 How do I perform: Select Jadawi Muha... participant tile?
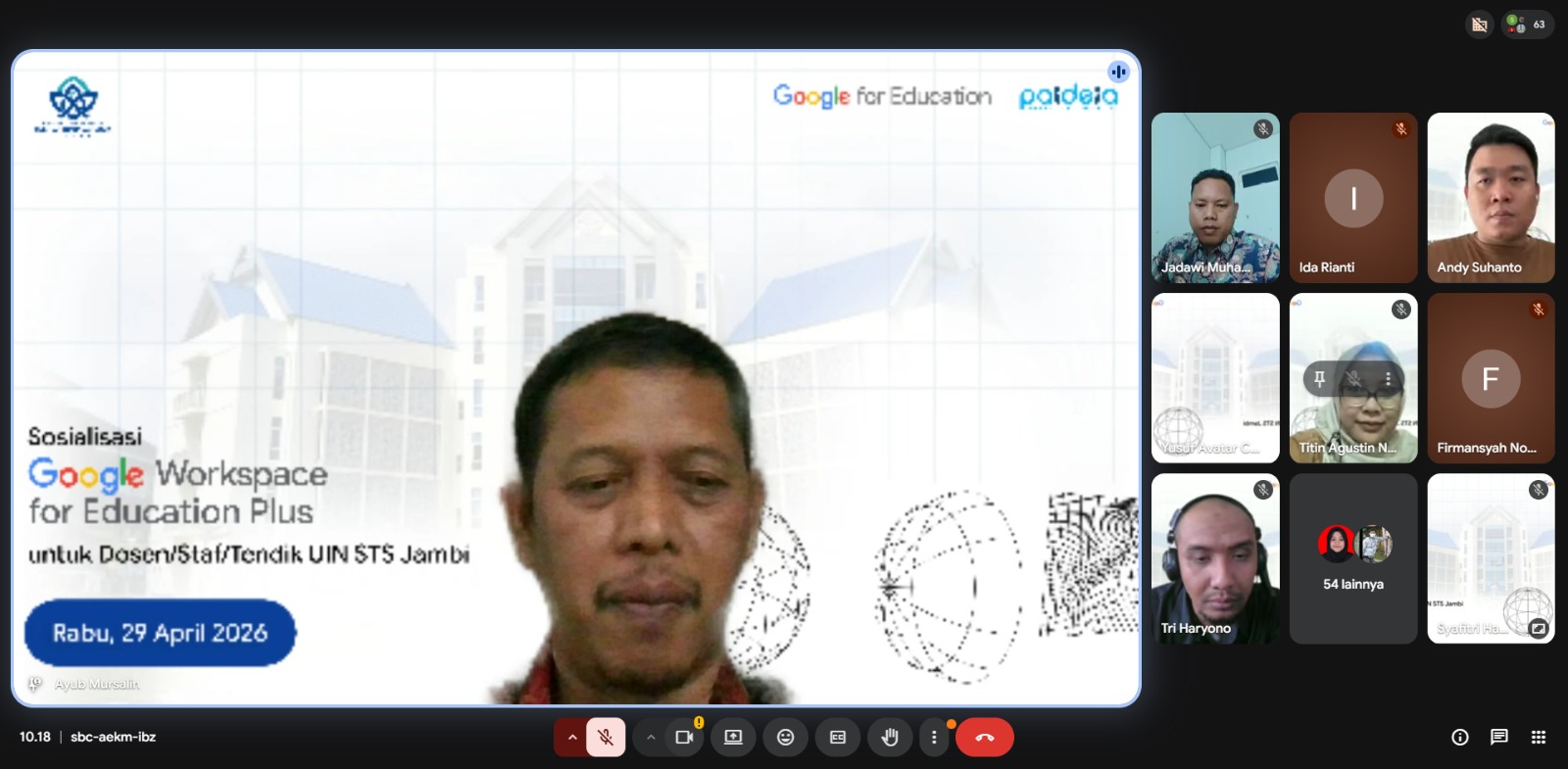pyautogui.click(x=1215, y=198)
